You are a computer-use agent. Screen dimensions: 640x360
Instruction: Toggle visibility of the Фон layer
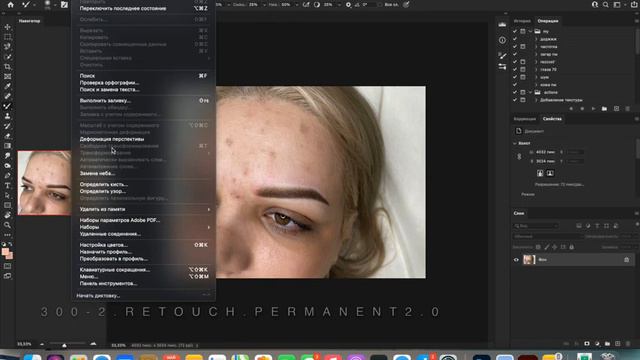click(516, 260)
